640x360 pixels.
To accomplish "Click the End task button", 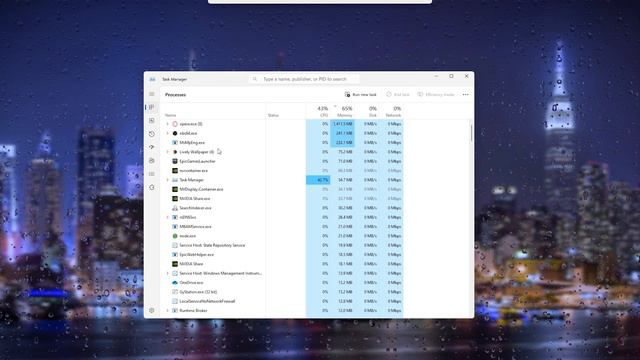I will [x=398, y=95].
